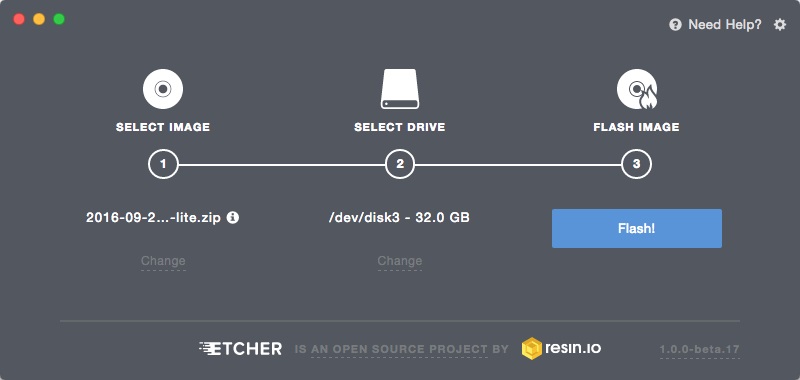Open the version 1.0.0-beta.17 link
This screenshot has height=380, width=800.
699,350
